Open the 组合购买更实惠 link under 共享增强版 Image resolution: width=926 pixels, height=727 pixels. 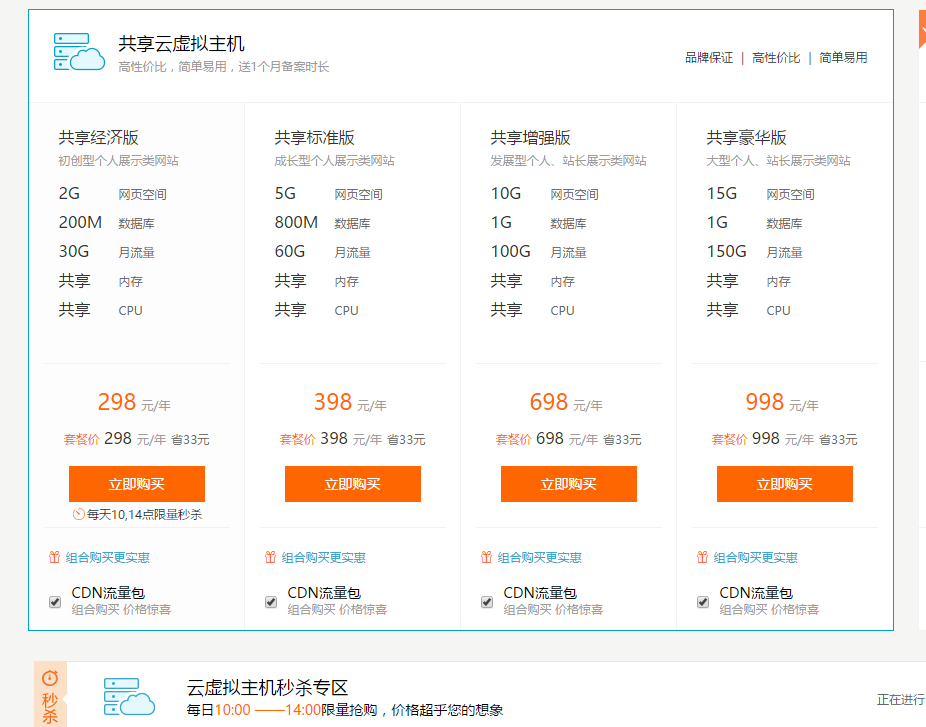tap(540, 558)
